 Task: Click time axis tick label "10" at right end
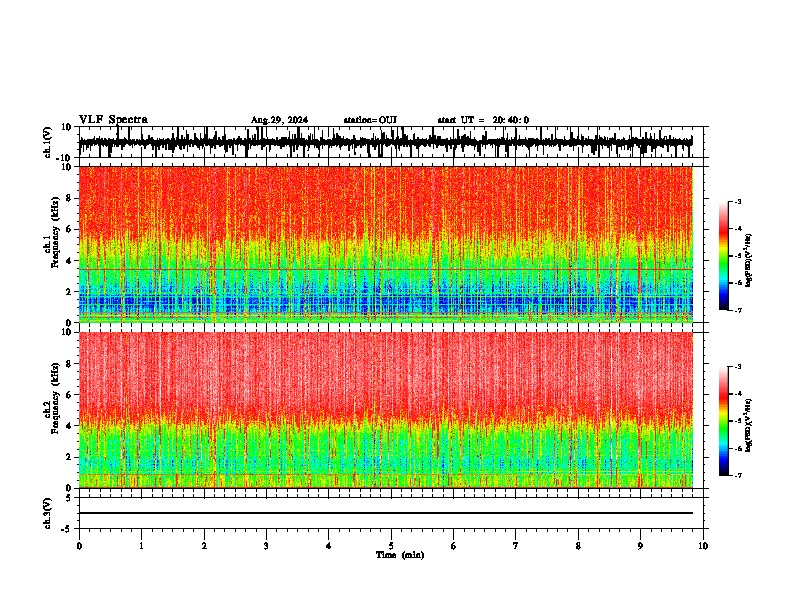[703, 546]
